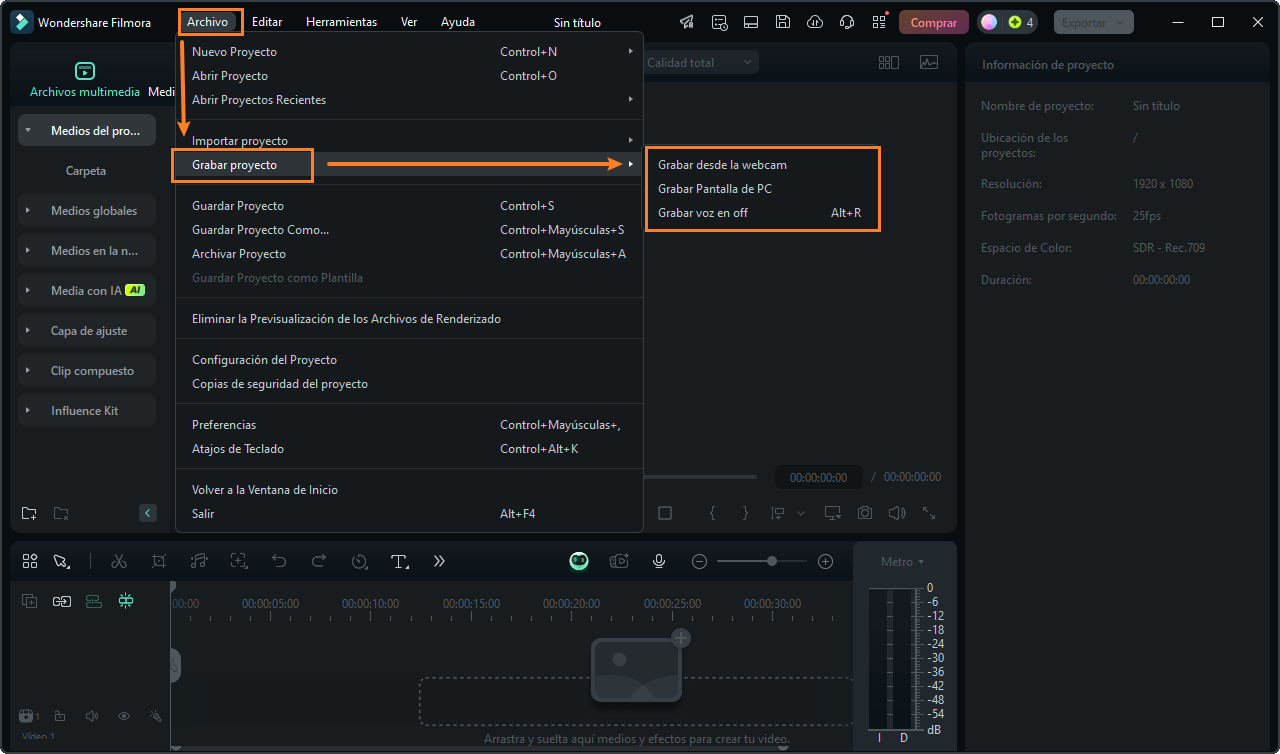Open the cloud upload icon
Image resolution: width=1280 pixels, height=754 pixels.
click(x=815, y=22)
